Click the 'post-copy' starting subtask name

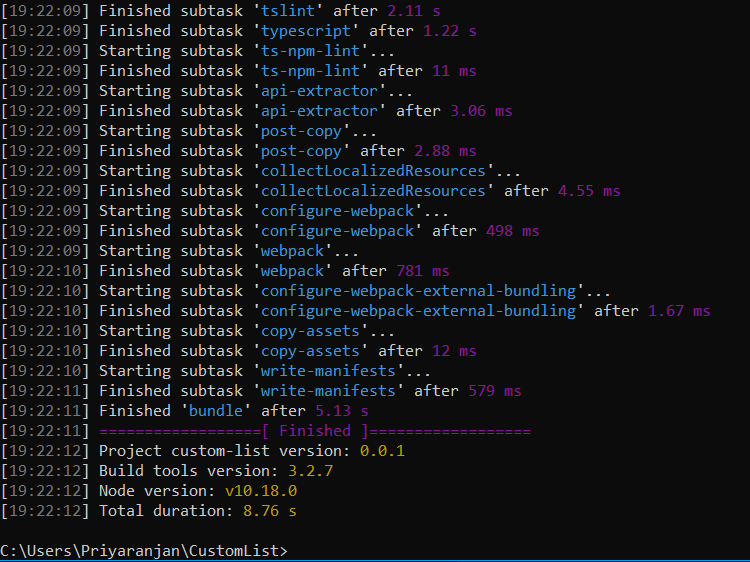301,131
